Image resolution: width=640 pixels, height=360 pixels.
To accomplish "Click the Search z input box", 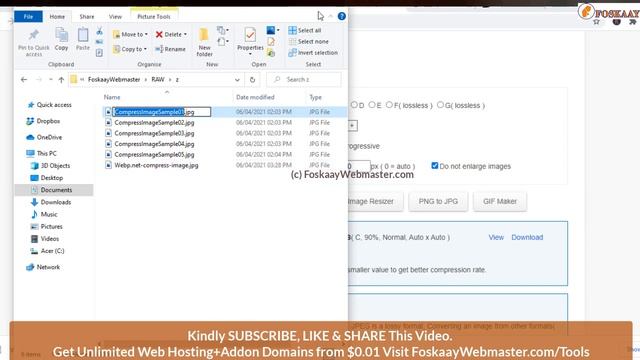I will click(x=304, y=80).
